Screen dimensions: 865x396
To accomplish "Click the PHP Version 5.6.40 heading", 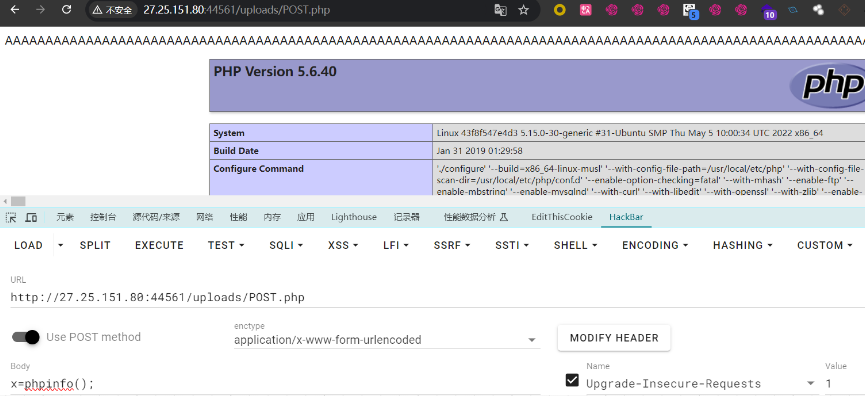I will [x=275, y=72].
